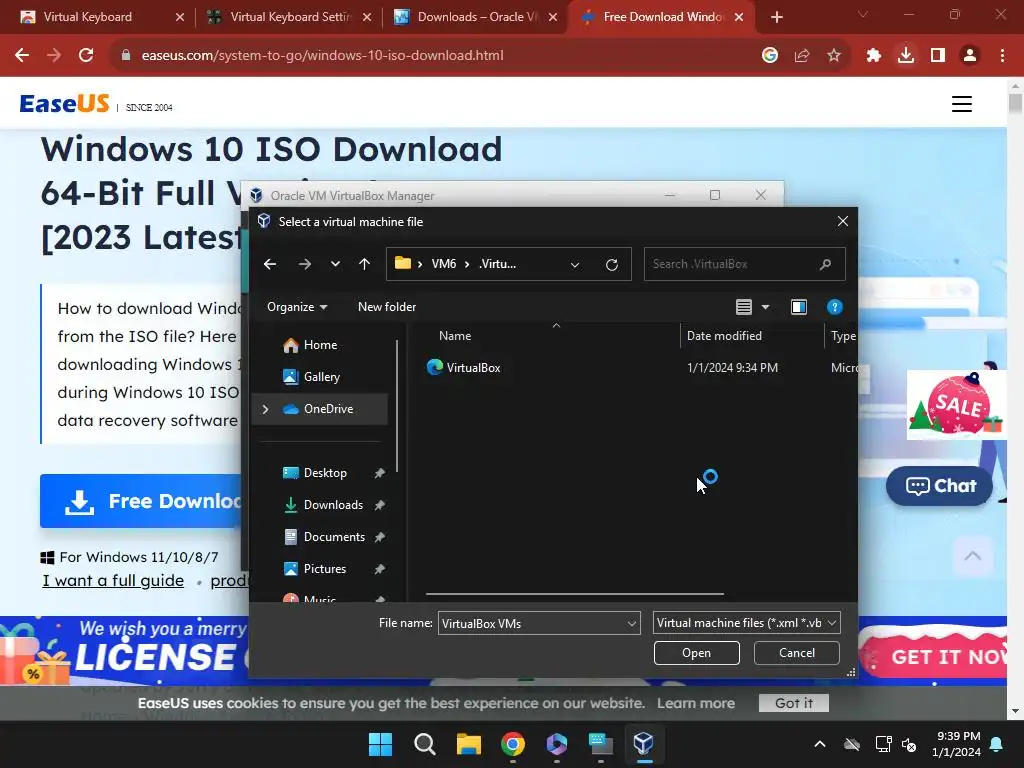Cancel the file selection dialog
The image size is (1024, 768).
coord(797,653)
